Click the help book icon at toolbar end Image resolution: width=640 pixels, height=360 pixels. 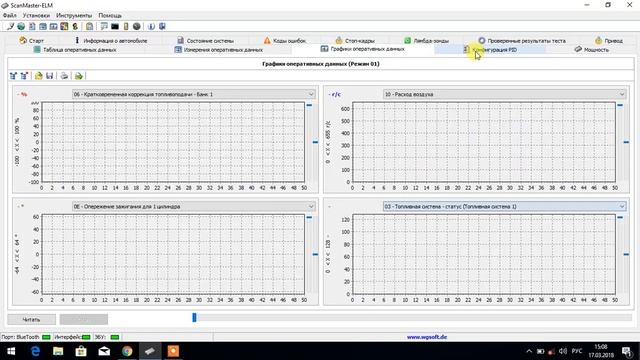(162, 27)
